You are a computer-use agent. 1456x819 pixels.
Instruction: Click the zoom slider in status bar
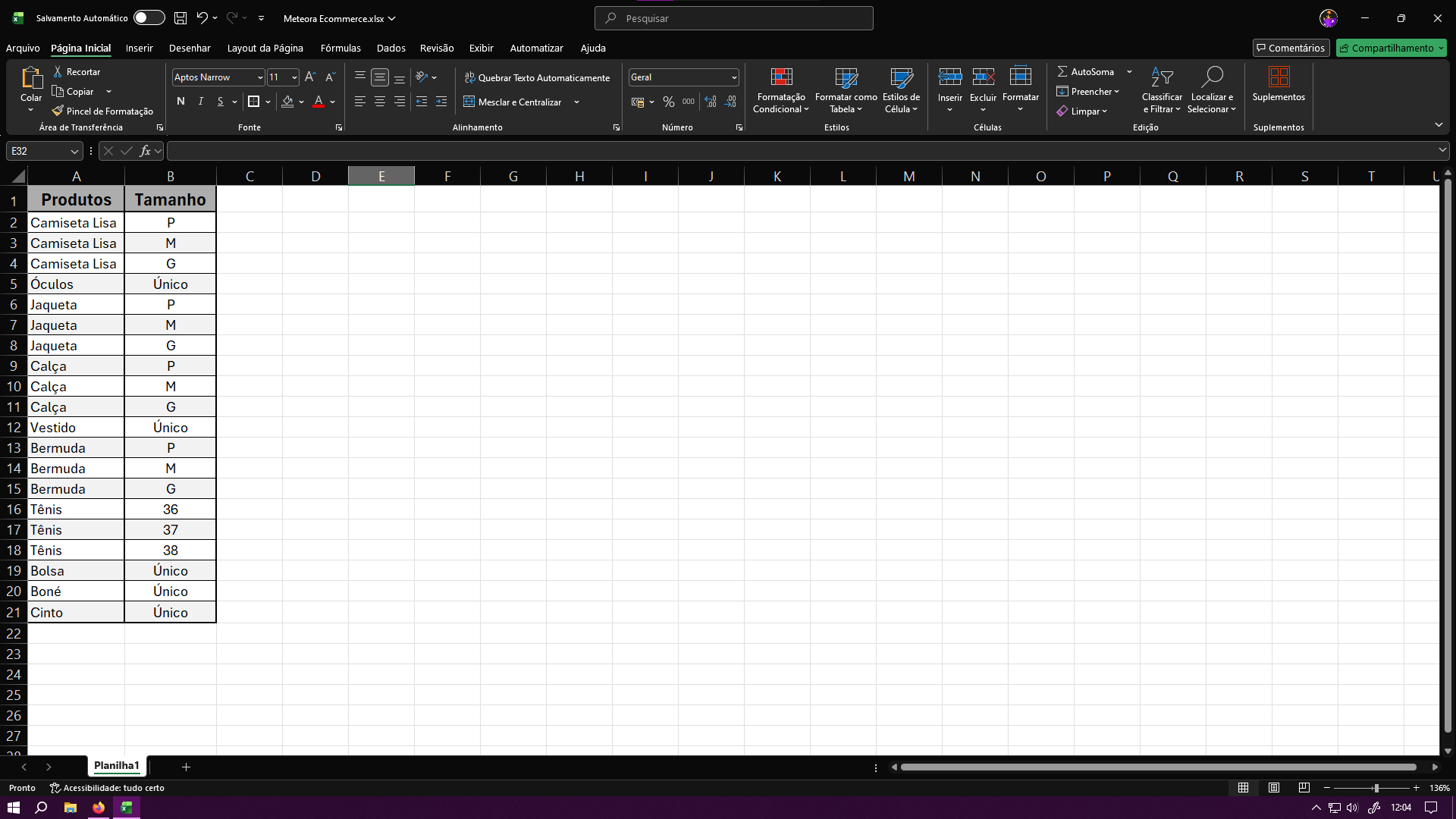[1375, 788]
